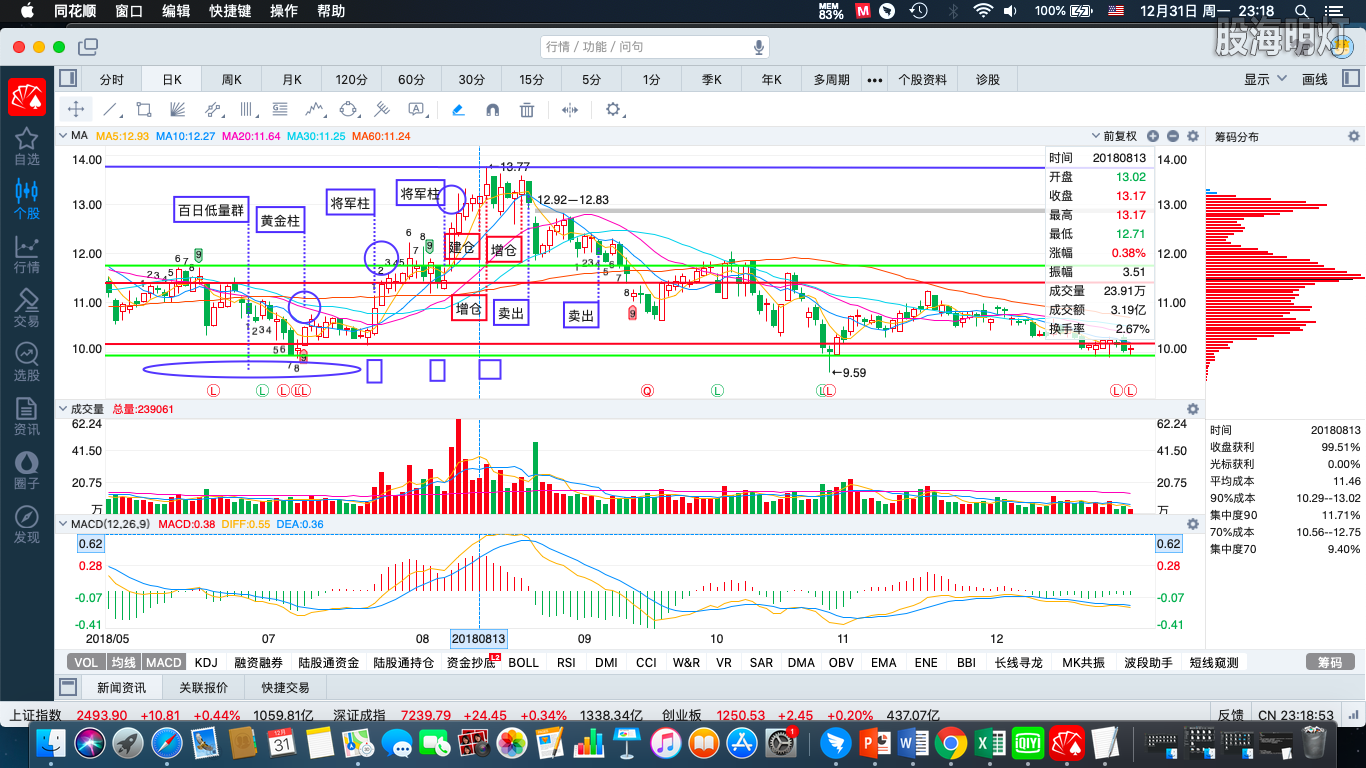Select the BOLL indicator
Screen dimensions: 1366x768
524,662
